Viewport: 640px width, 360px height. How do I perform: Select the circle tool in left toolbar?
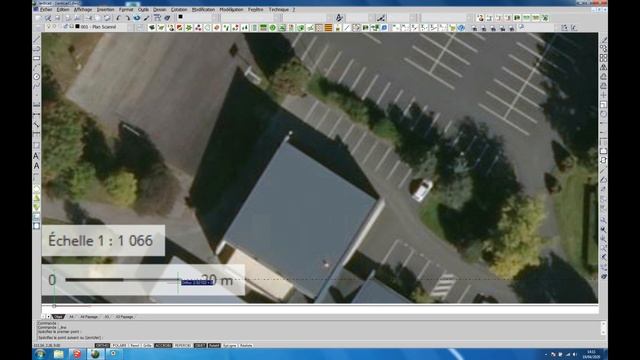[36, 77]
